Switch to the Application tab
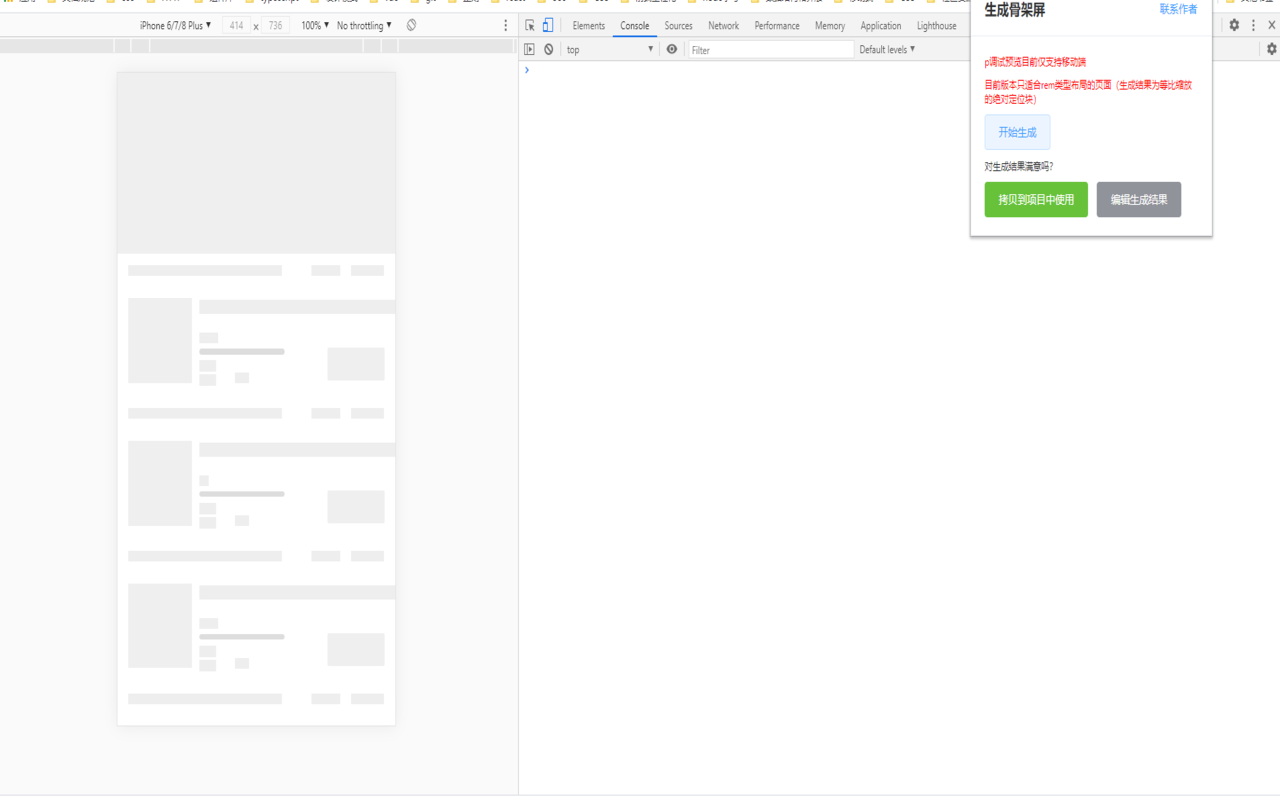The height and width of the screenshot is (800, 1280). [880, 25]
